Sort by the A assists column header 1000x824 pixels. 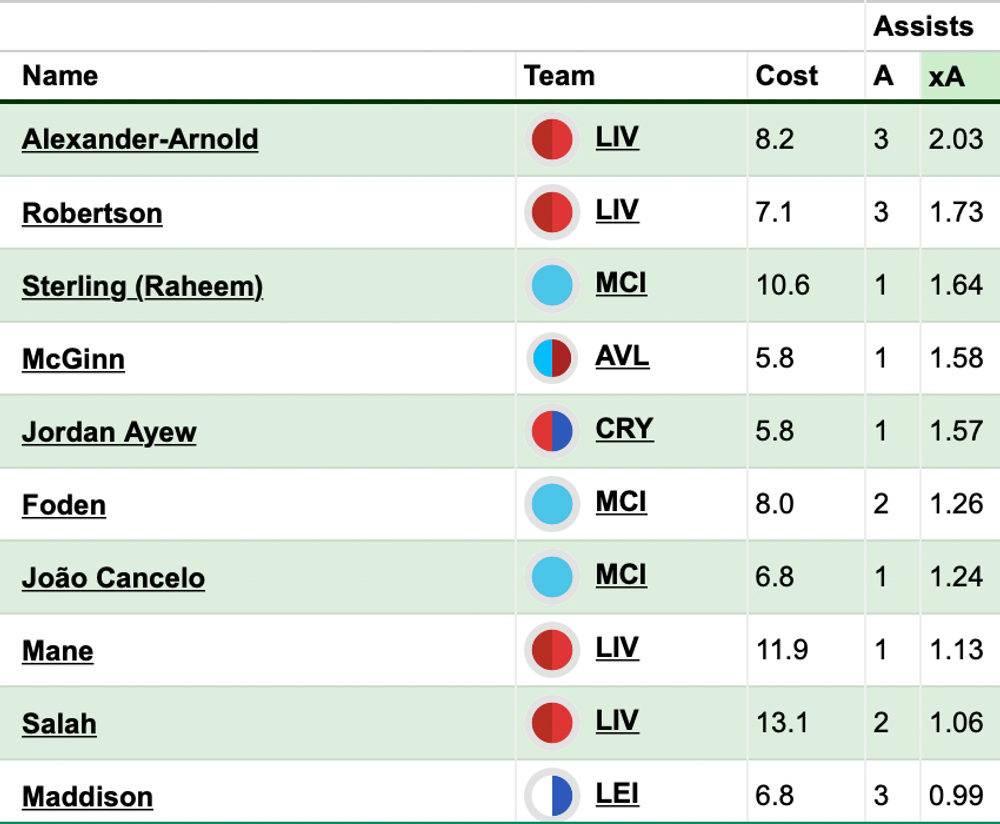click(883, 76)
